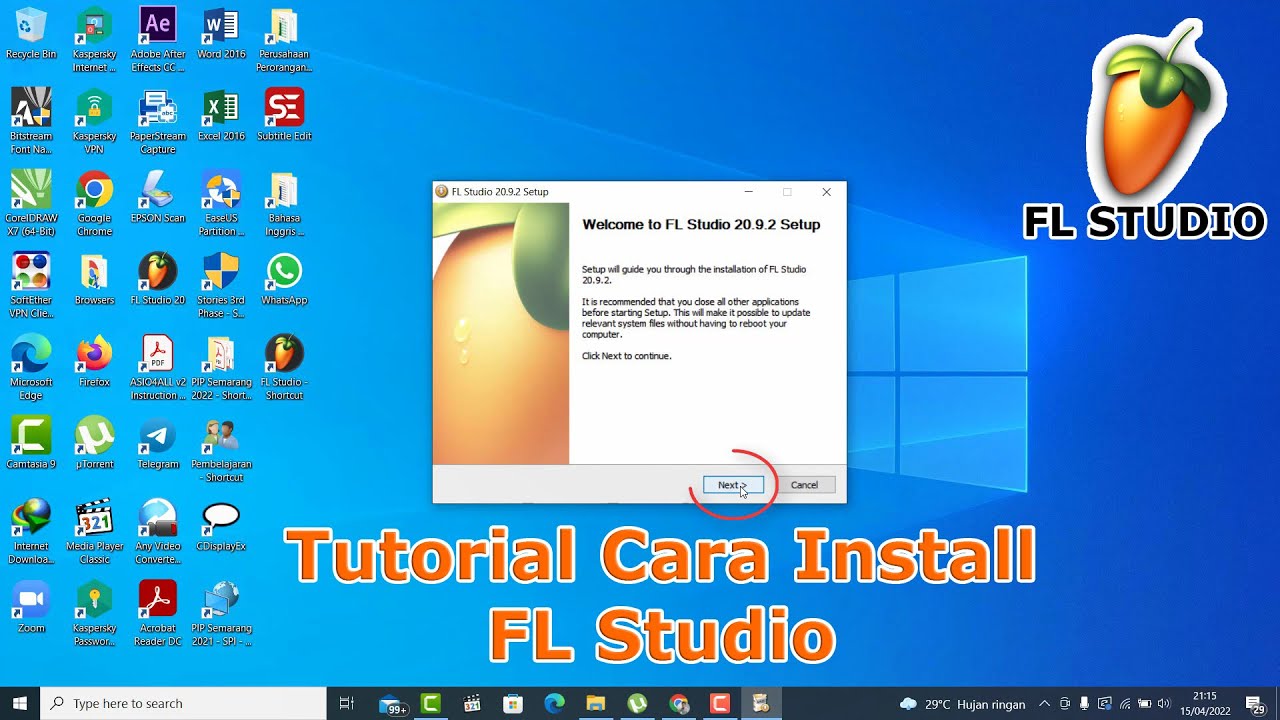Select SoftEther VPN Client icon
This screenshot has width=1280, height=720.
(x=31, y=286)
